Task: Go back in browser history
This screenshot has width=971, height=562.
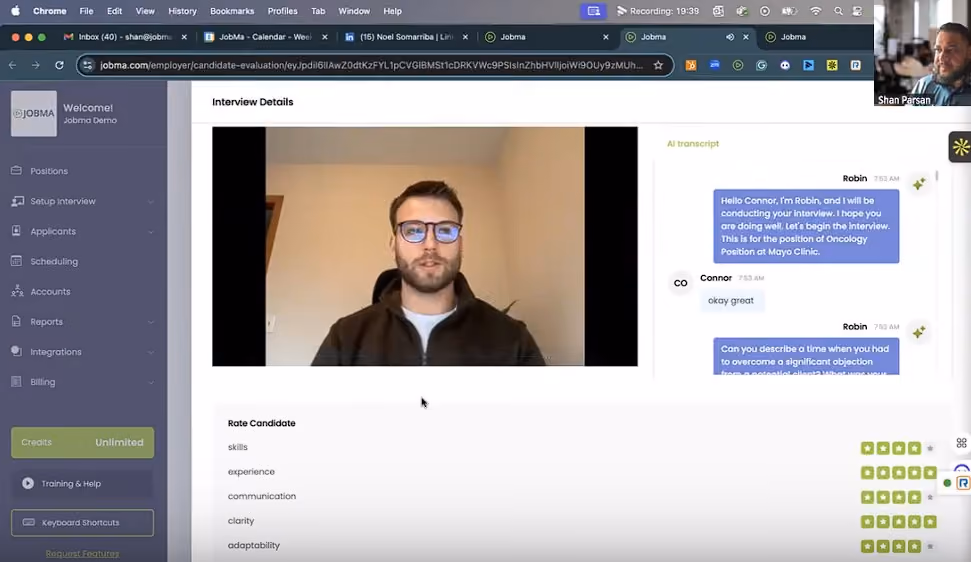Action: [x=12, y=65]
